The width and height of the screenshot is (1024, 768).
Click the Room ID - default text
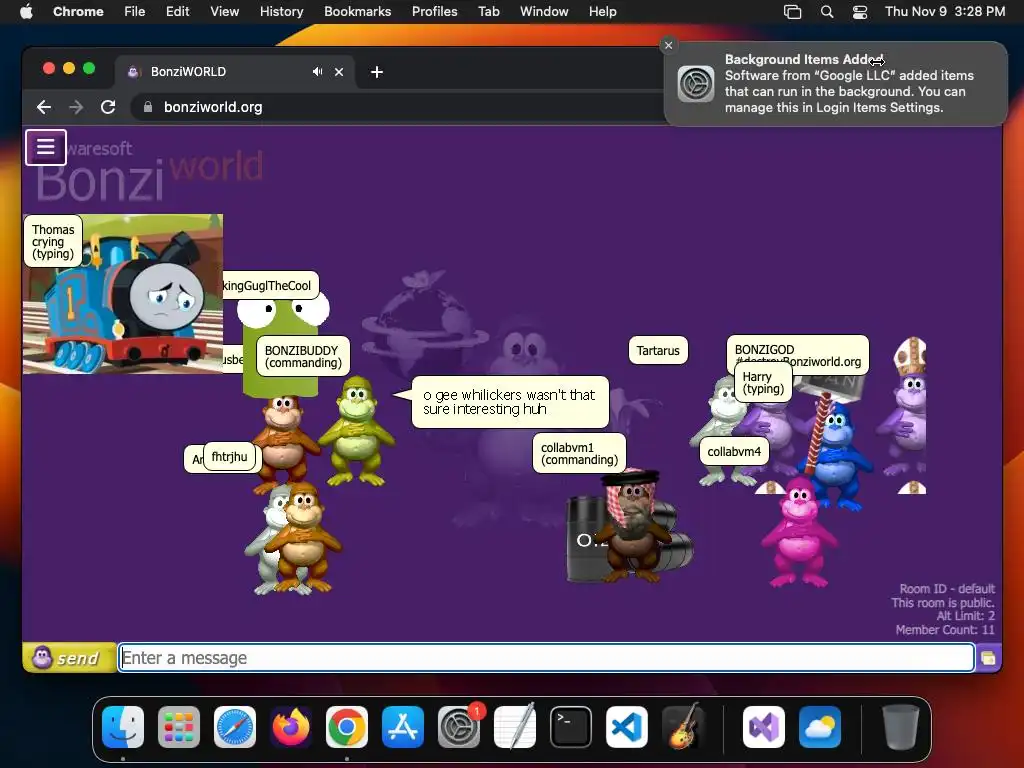[947, 588]
